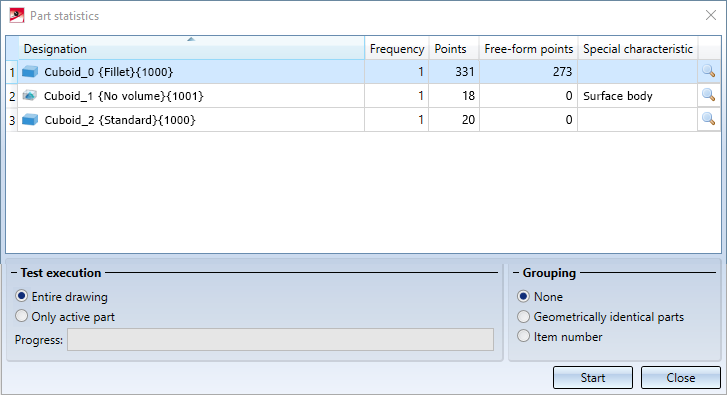Click the Progress bar field
Viewport: 727px width, 395px height.
coord(281,339)
